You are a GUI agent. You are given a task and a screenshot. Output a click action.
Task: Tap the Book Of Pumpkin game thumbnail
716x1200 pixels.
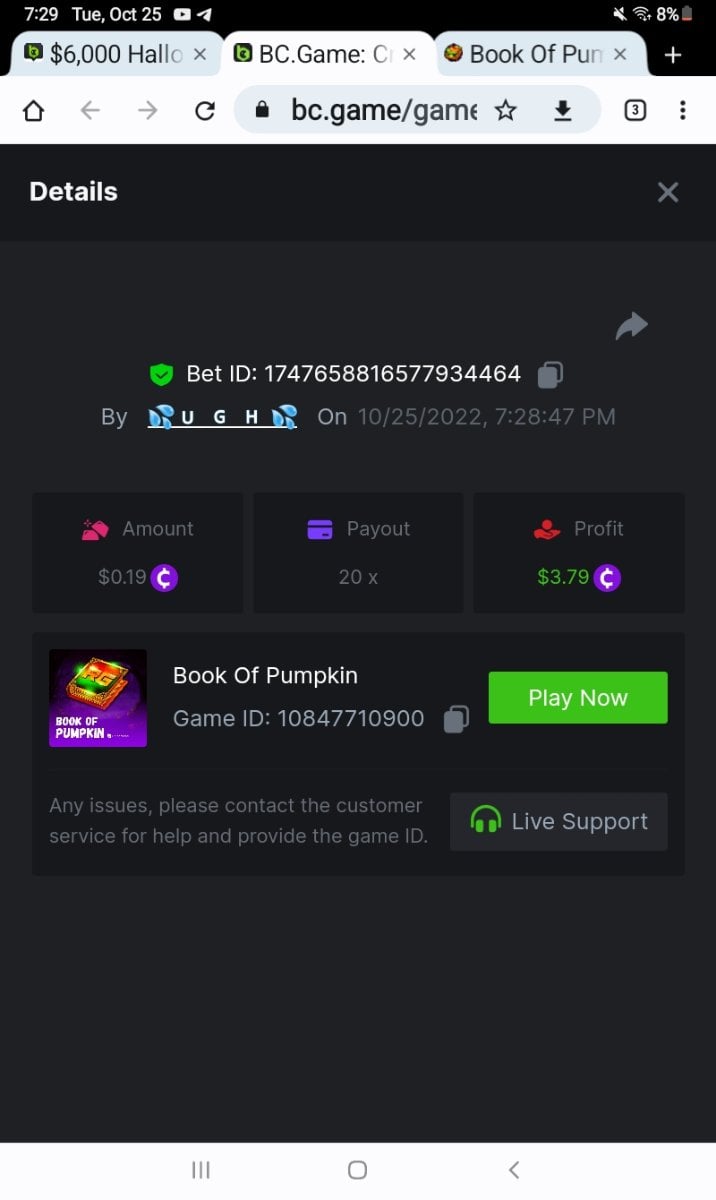point(98,698)
